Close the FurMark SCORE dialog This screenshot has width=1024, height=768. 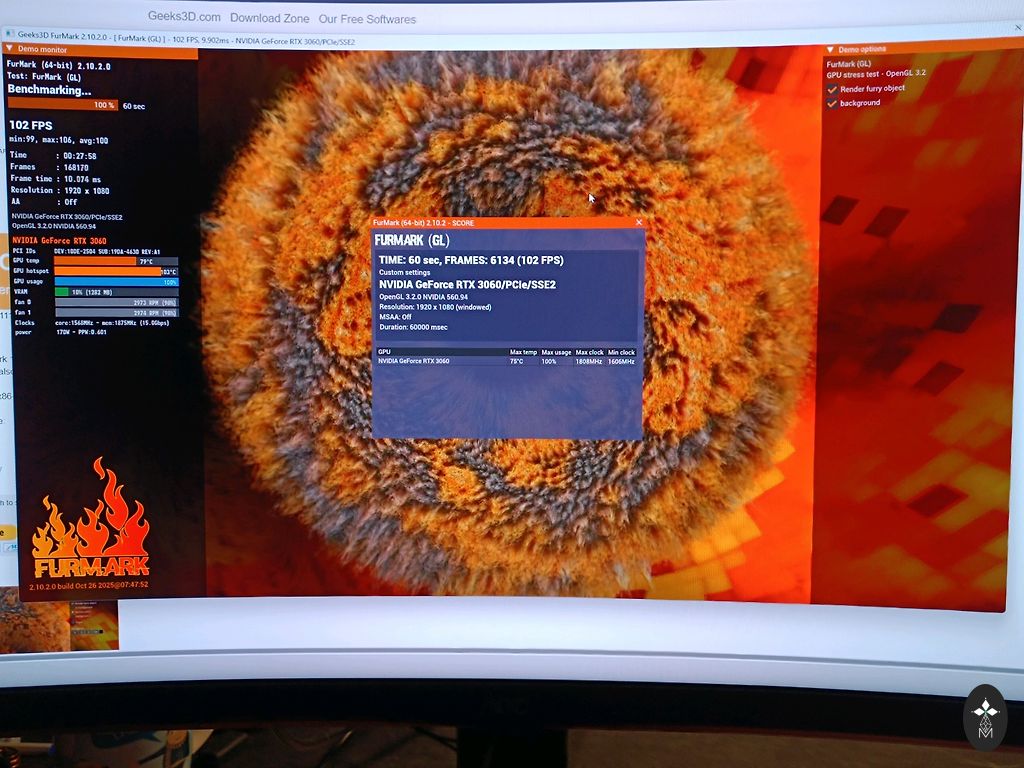pos(639,222)
